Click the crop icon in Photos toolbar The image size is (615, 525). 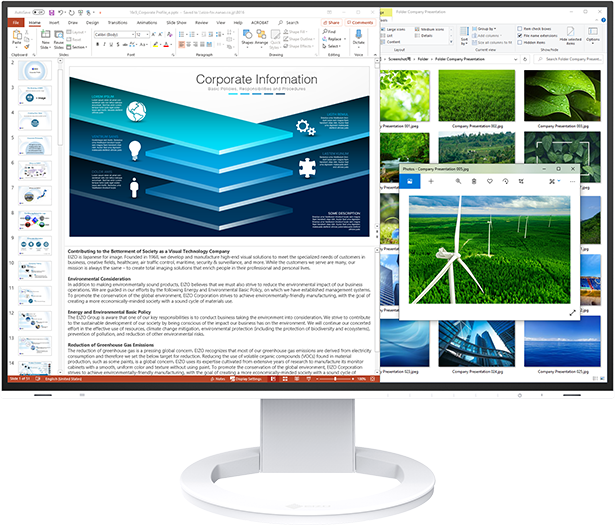coord(521,181)
